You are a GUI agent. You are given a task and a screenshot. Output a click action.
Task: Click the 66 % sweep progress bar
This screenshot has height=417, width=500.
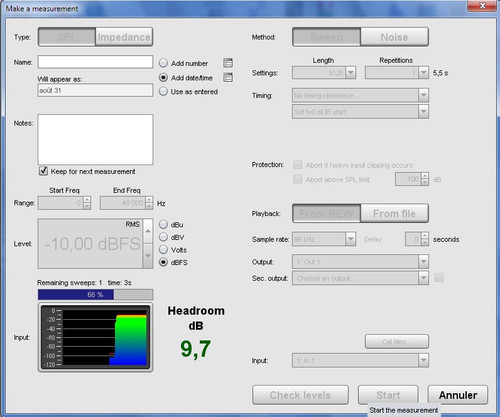coord(95,295)
